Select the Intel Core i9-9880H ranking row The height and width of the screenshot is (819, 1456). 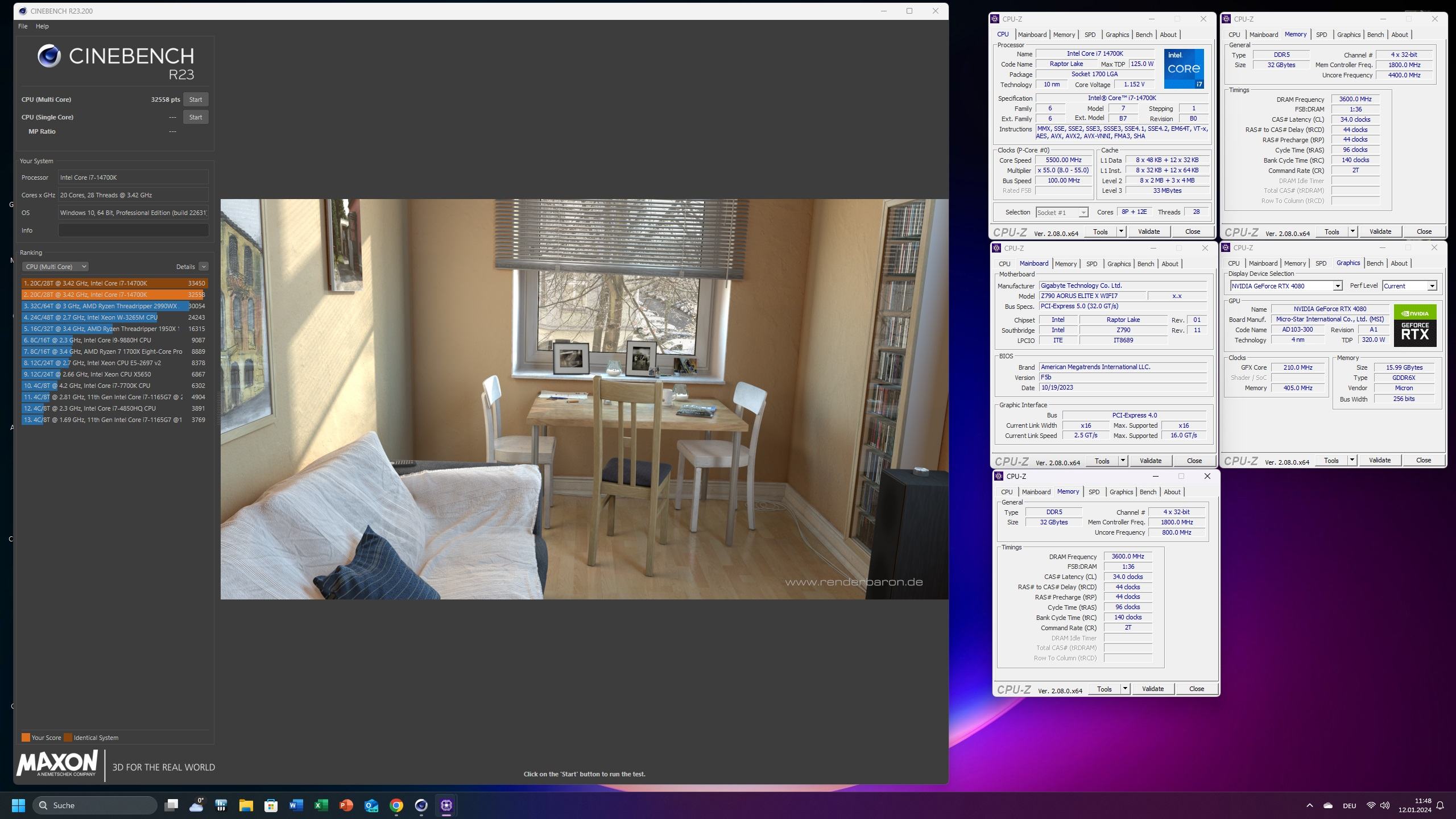pyautogui.click(x=115, y=340)
